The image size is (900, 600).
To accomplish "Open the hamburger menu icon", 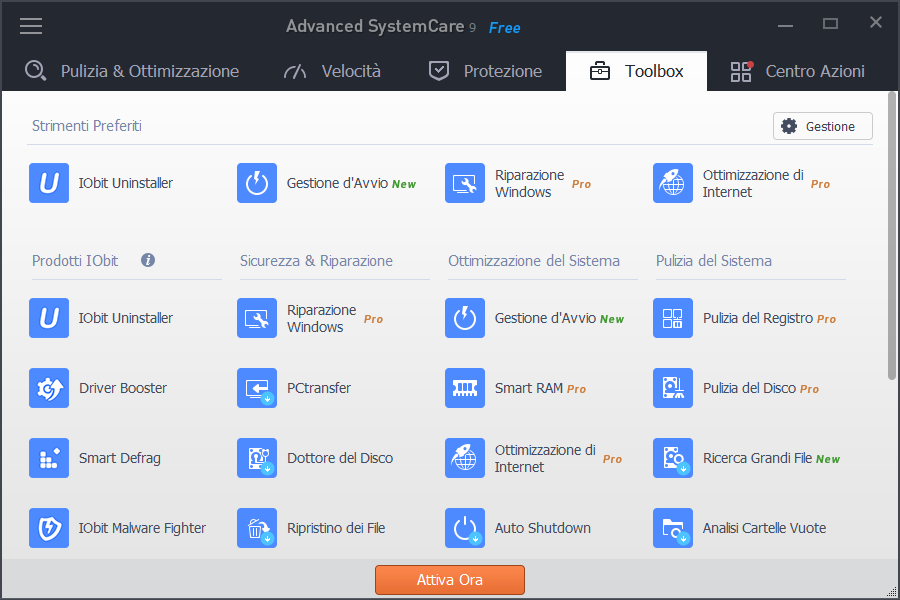I will (x=31, y=26).
